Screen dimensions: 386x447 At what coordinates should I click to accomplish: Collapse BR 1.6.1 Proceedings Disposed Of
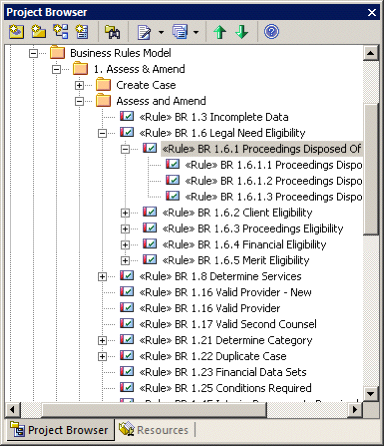point(125,149)
